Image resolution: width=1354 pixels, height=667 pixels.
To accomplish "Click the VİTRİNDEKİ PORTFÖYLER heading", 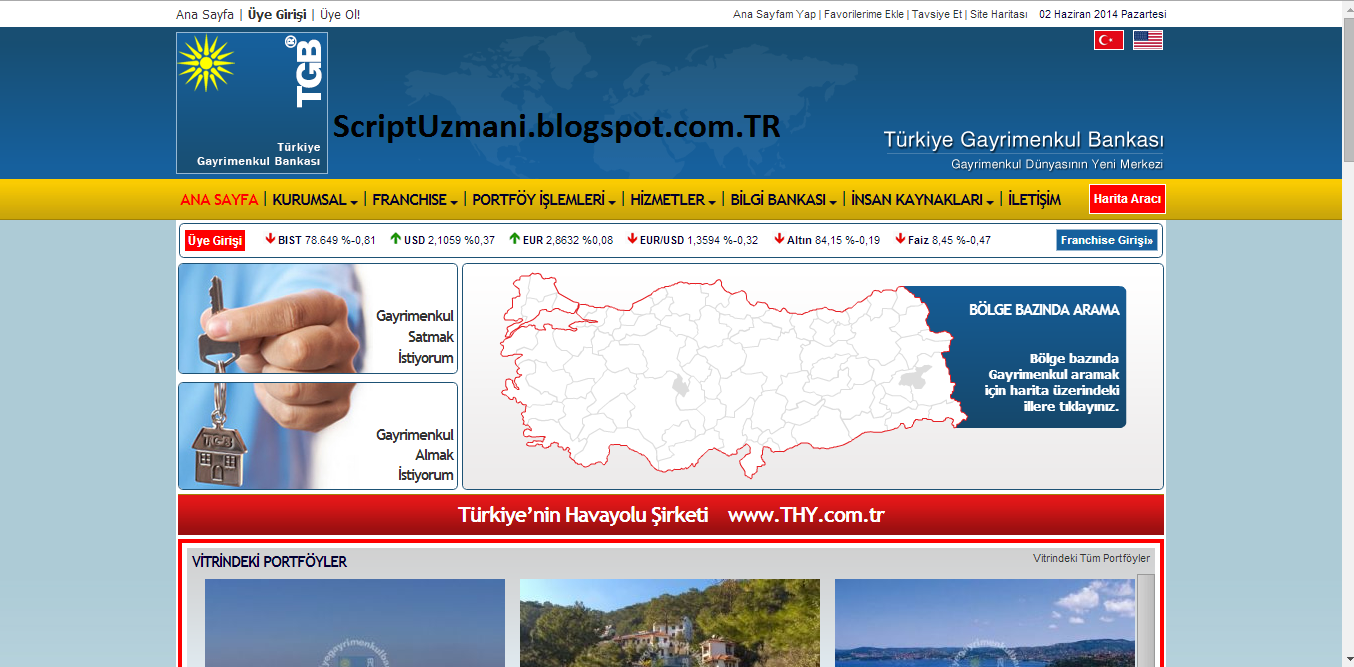I will (269, 562).
